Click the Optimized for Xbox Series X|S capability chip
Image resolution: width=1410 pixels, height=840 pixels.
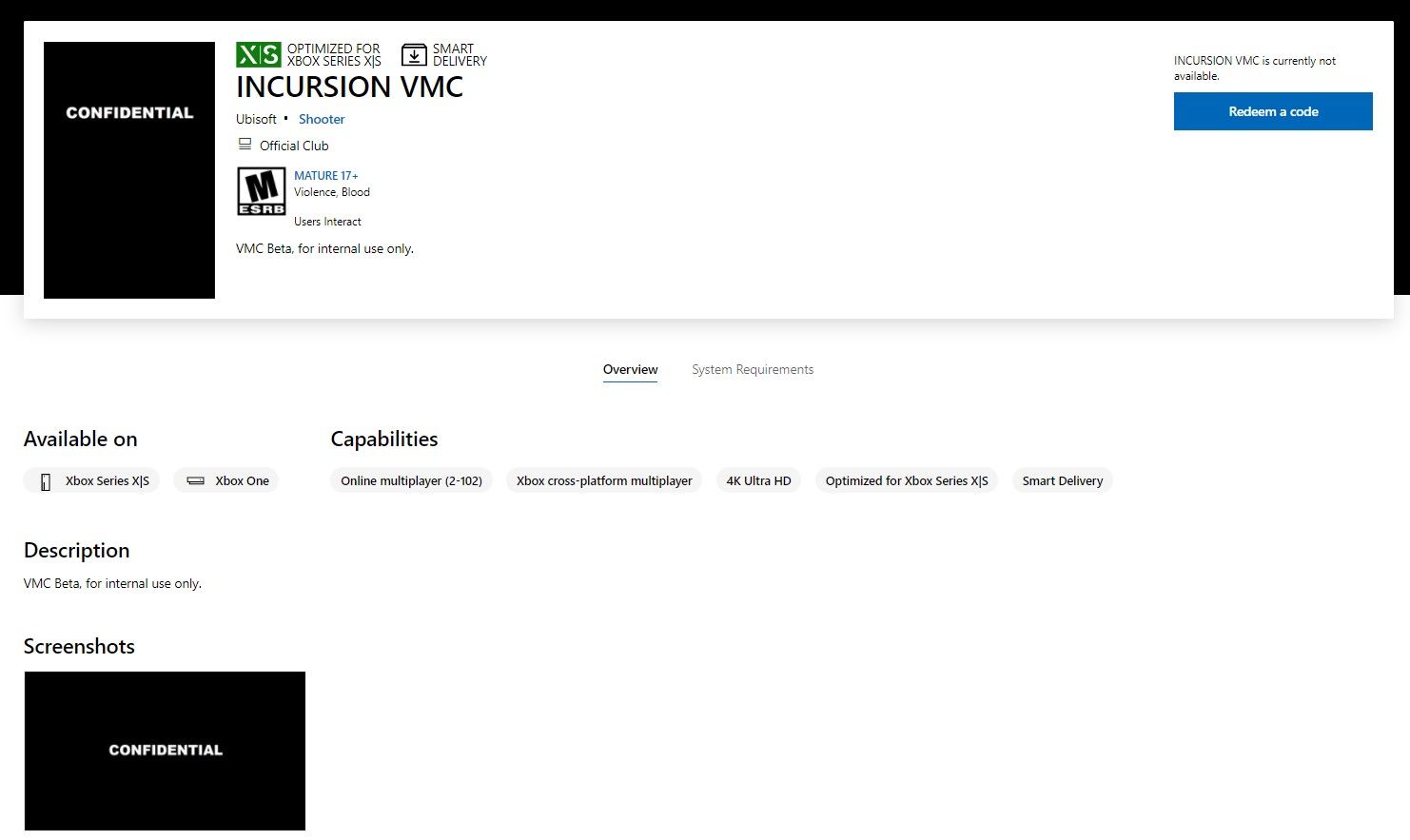point(907,480)
